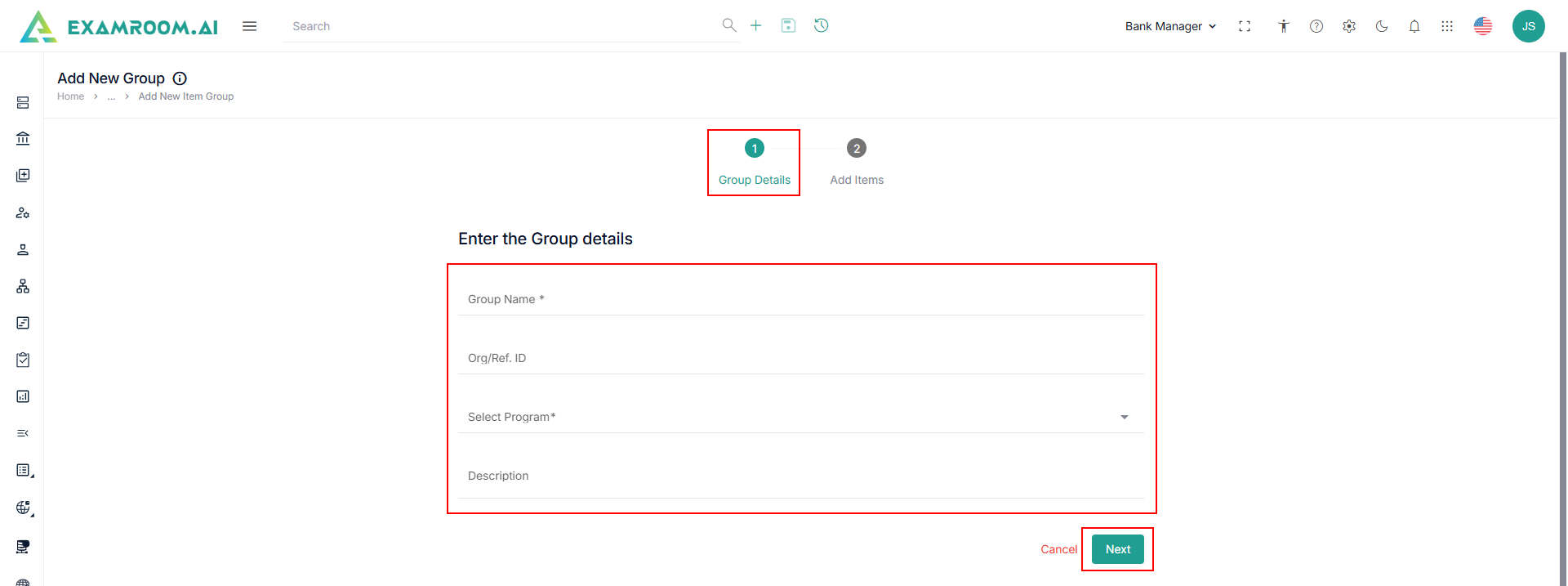Open the history clock icon

pyautogui.click(x=822, y=25)
